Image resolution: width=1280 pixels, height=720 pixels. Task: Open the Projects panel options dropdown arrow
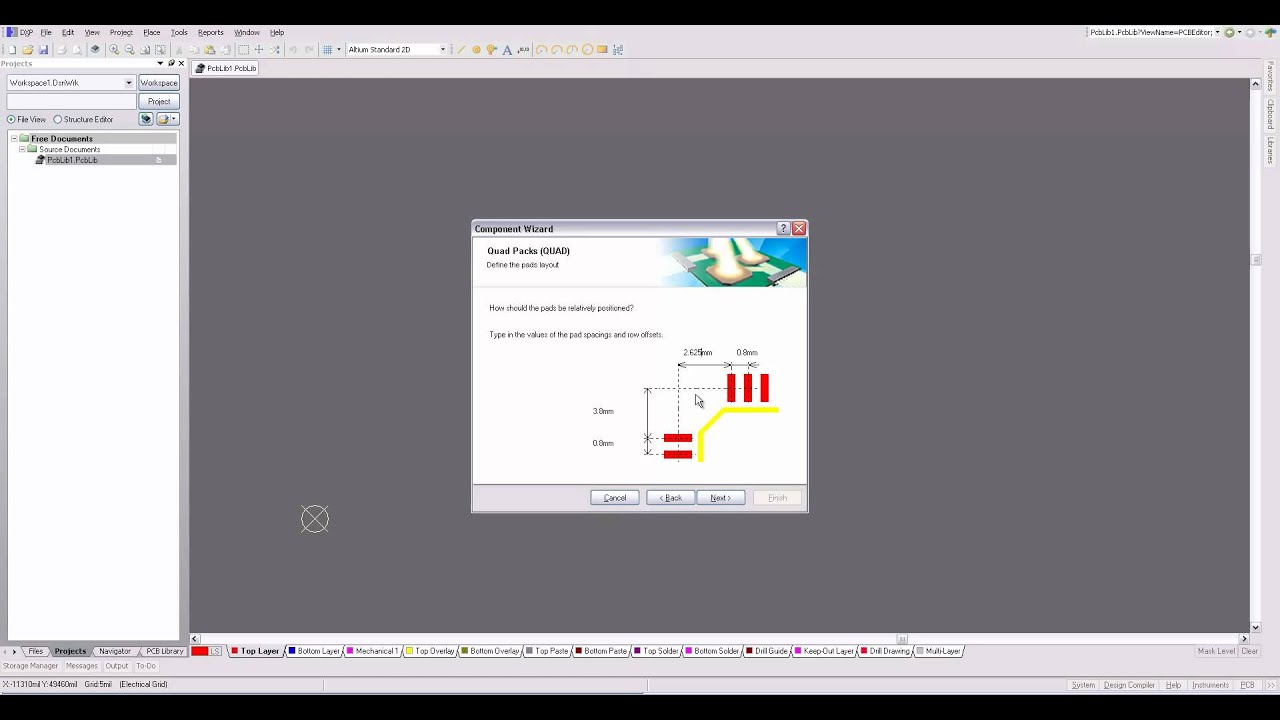coord(160,63)
